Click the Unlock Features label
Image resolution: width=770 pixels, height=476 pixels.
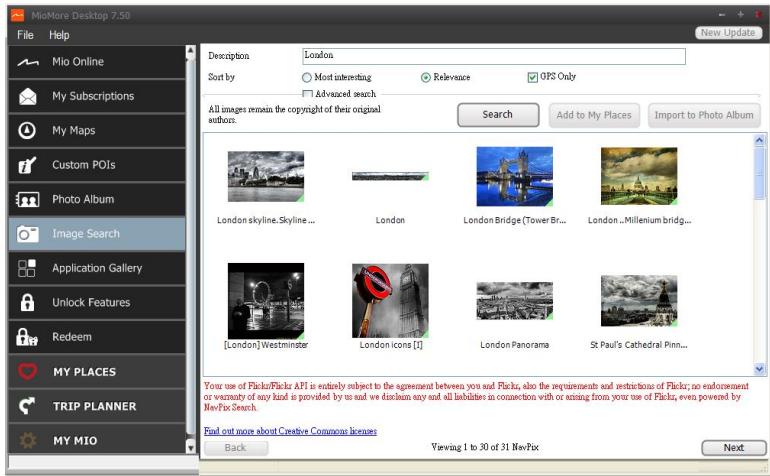(91, 303)
